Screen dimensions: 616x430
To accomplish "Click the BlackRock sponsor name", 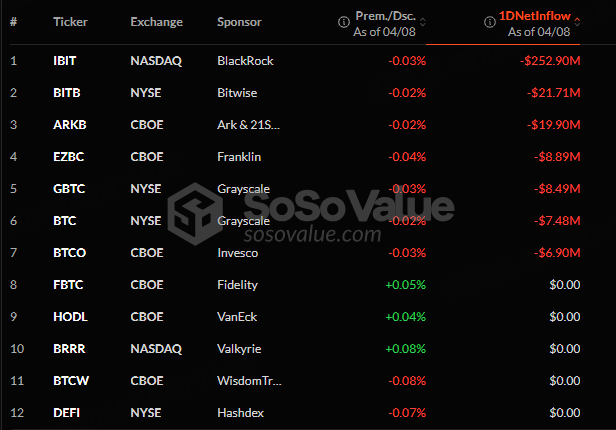I will pos(245,61).
